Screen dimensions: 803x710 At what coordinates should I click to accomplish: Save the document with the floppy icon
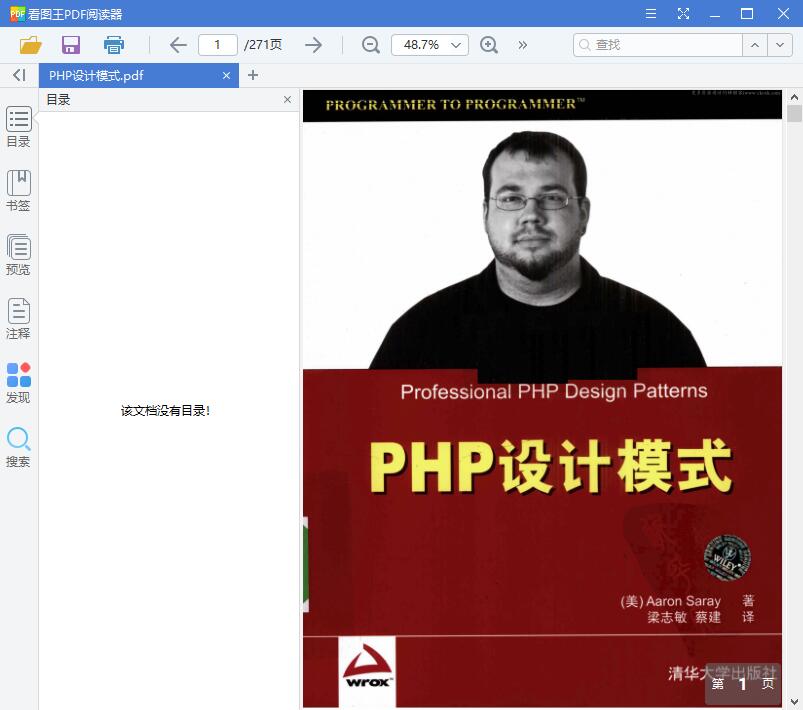point(71,45)
